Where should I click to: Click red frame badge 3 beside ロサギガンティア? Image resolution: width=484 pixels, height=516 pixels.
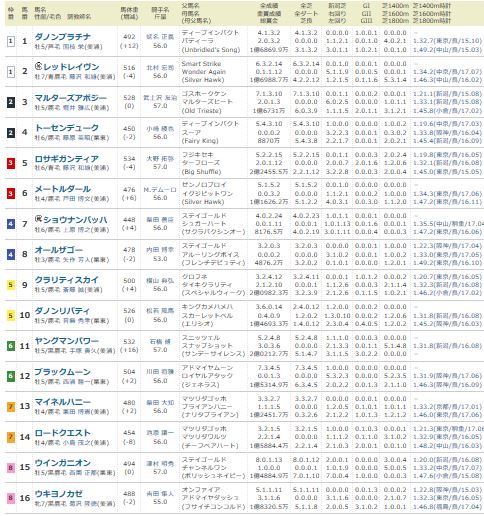pos(11,163)
